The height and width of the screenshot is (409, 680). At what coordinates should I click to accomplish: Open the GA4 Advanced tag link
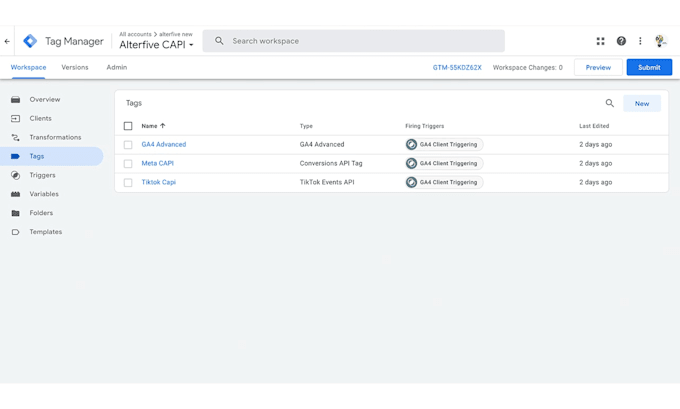coord(163,144)
